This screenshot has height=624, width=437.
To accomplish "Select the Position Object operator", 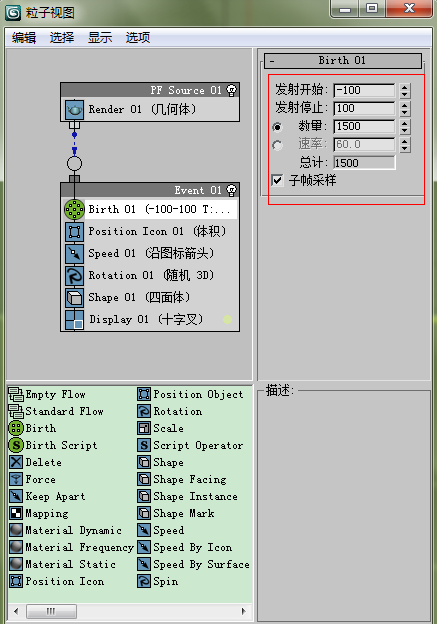I will pyautogui.click(x=190, y=394).
